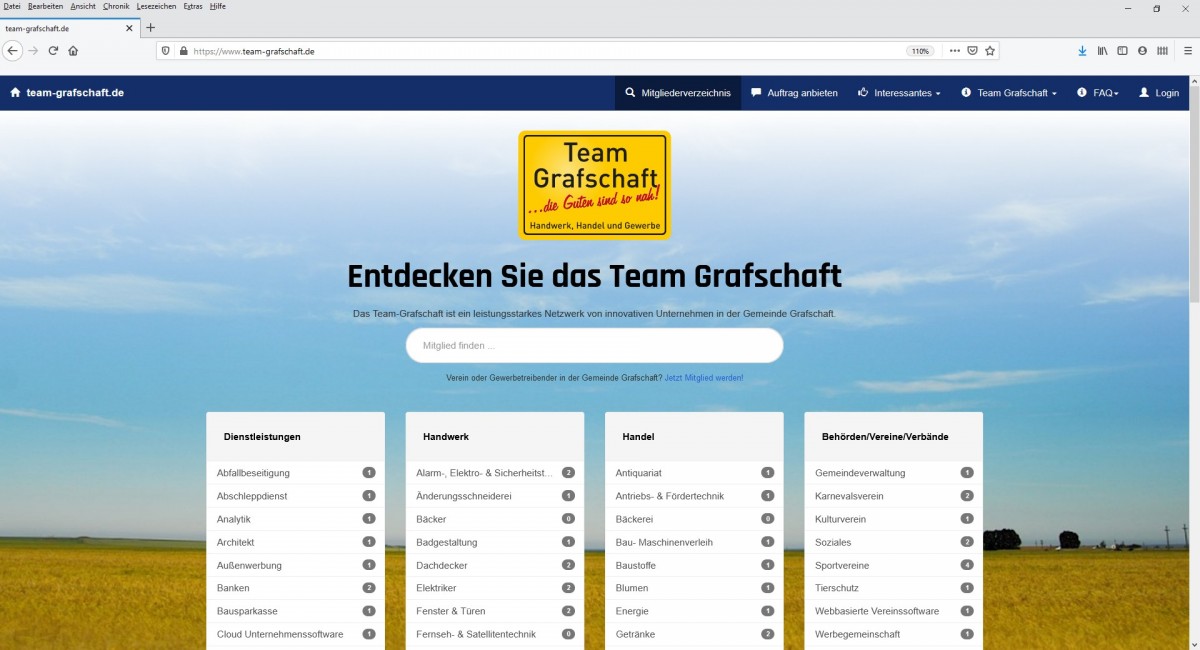Click Login in the navigation bar
The width and height of the screenshot is (1200, 650).
1159,93
